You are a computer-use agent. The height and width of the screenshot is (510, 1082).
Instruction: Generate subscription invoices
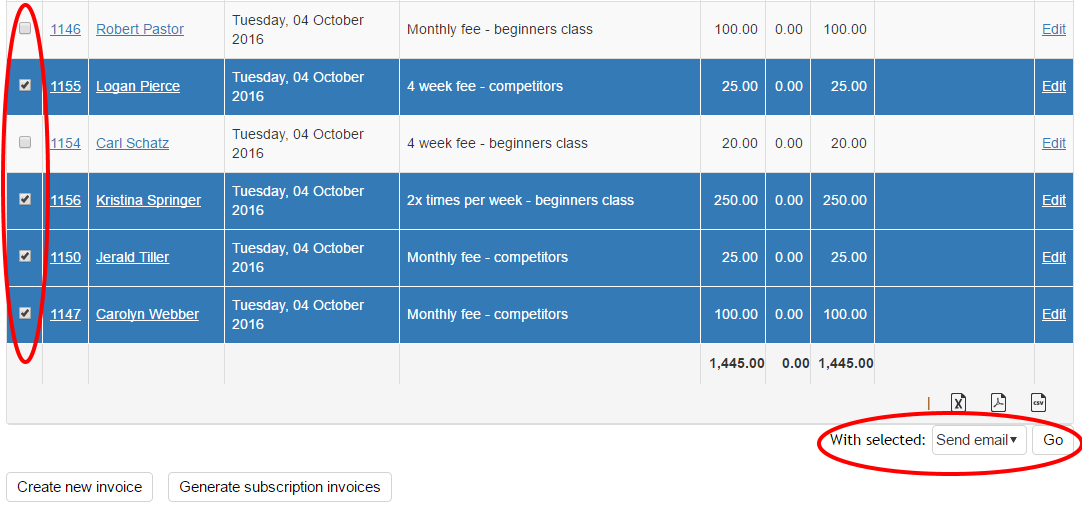pyautogui.click(x=279, y=487)
